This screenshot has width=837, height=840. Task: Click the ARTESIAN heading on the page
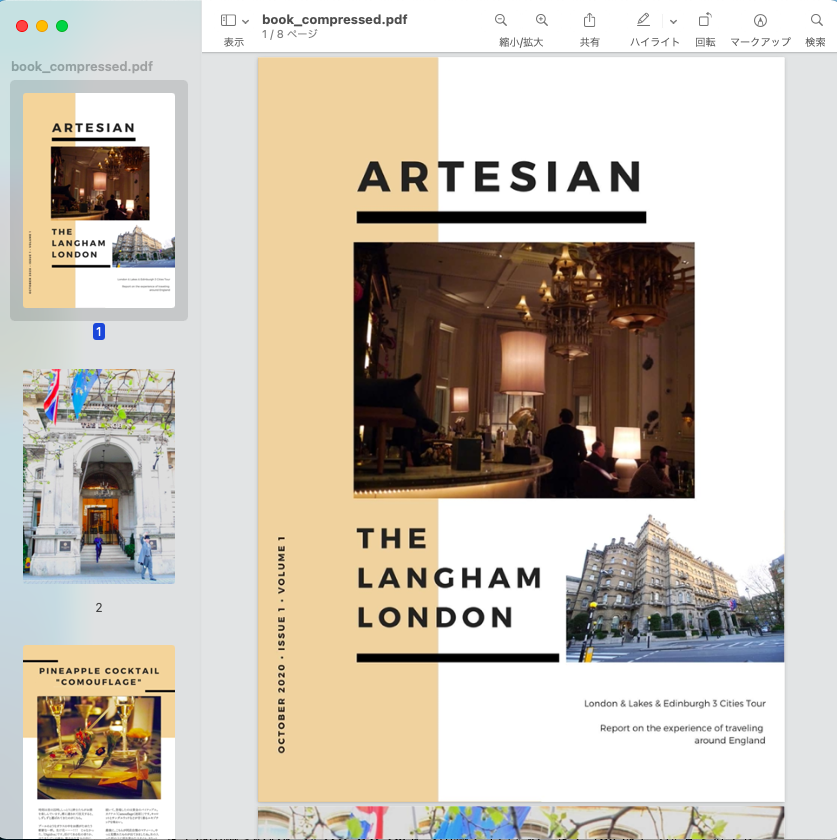(x=499, y=177)
